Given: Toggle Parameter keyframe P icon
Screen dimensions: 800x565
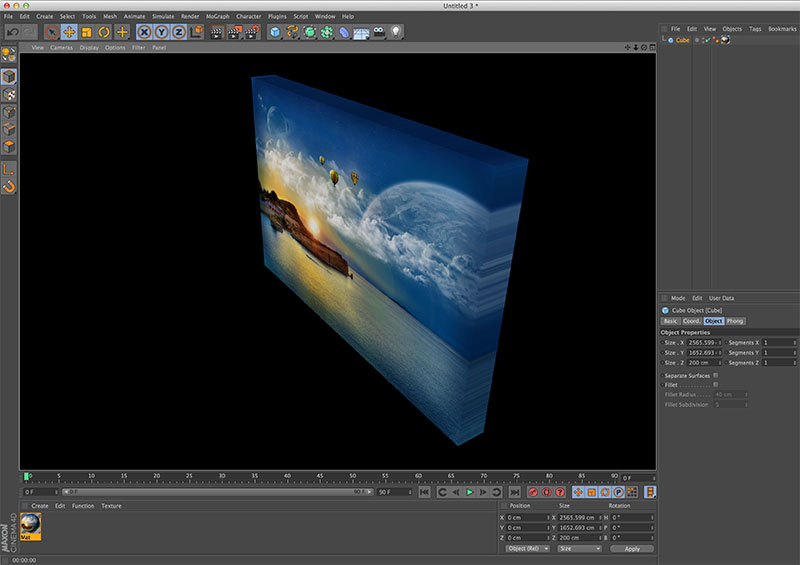Looking at the screenshot, I should click(618, 492).
